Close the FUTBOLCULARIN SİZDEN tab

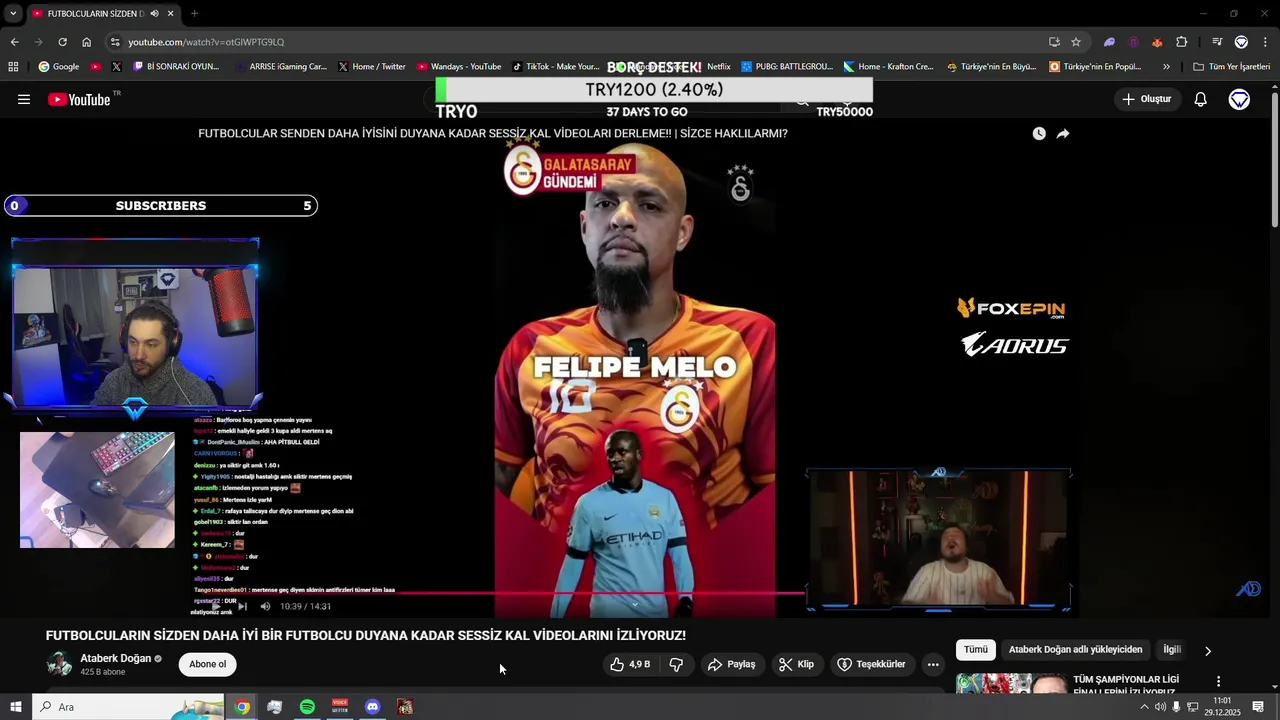171,14
